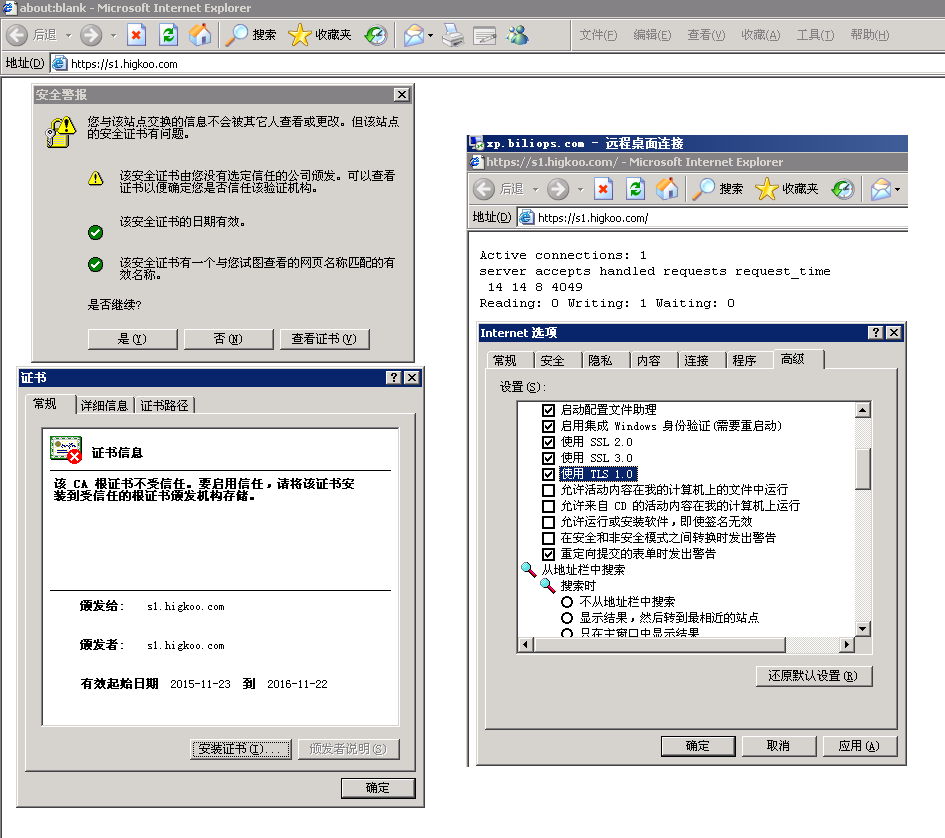Switch to the certificate path tab
This screenshot has width=945, height=838.
click(x=165, y=405)
